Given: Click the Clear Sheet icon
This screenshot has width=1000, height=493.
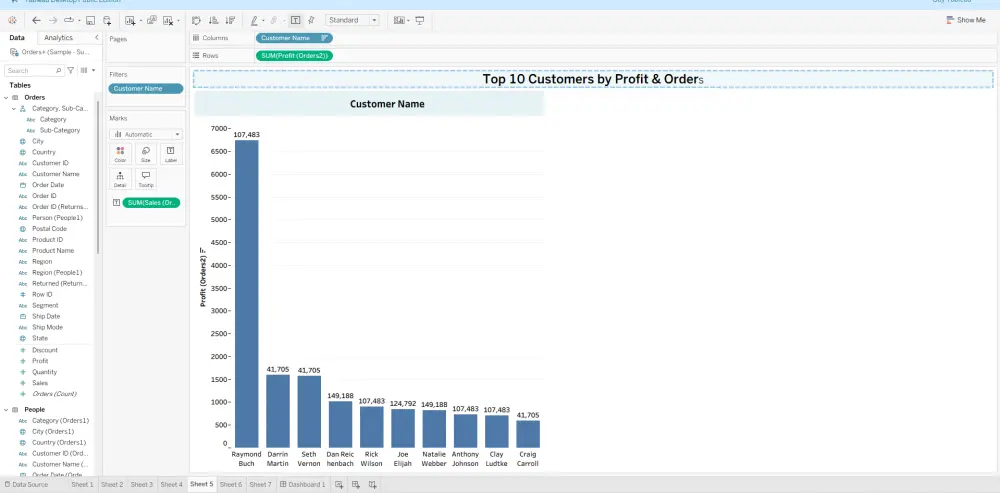Looking at the screenshot, I should (x=168, y=20).
